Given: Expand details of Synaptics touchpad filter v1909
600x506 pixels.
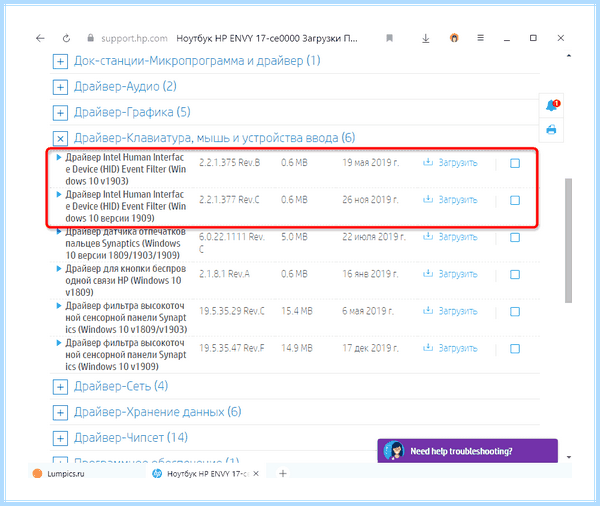Looking at the screenshot, I should [x=59, y=343].
